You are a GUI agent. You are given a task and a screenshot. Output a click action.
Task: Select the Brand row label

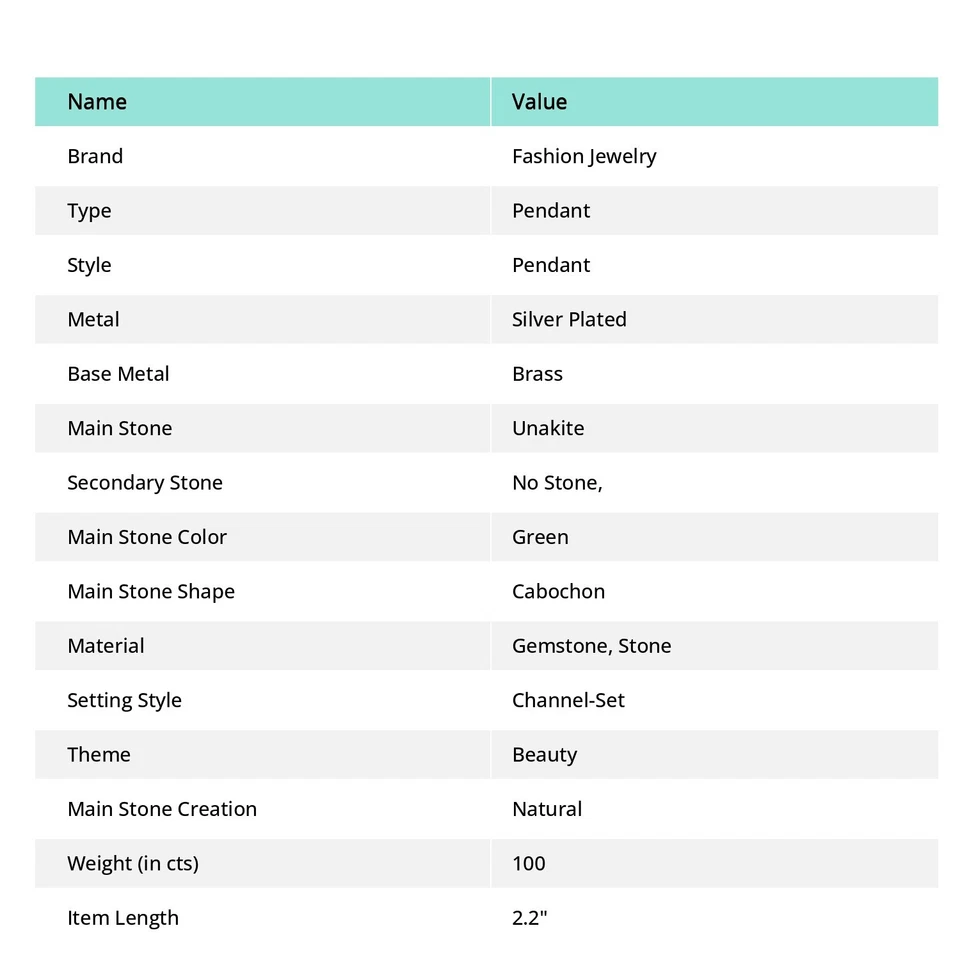coord(95,156)
